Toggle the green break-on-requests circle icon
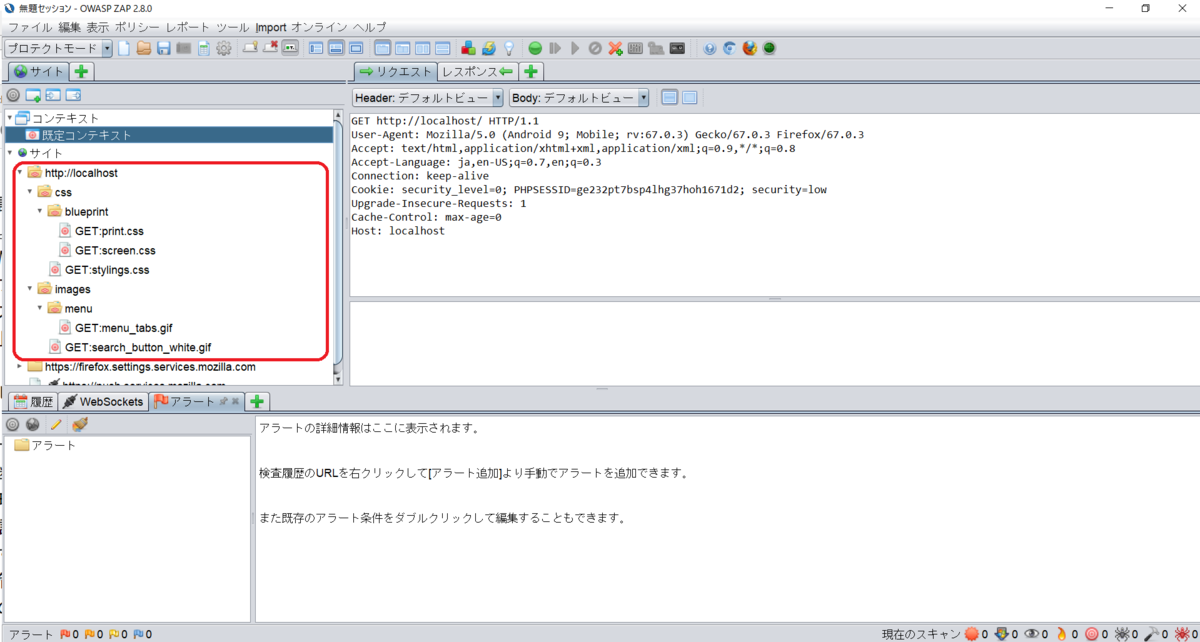1200x642 pixels. pos(535,48)
